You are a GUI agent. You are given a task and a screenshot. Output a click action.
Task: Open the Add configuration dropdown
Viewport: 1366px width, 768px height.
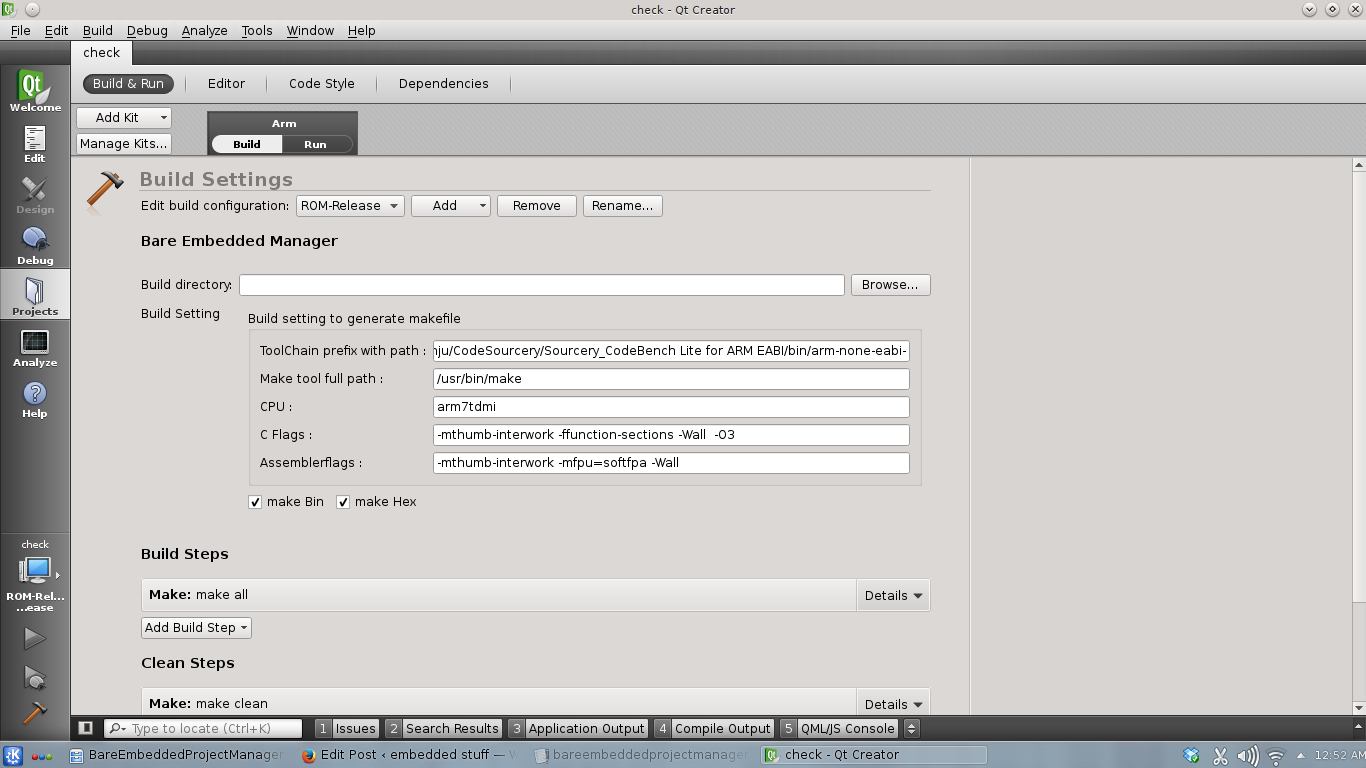pyautogui.click(x=451, y=205)
